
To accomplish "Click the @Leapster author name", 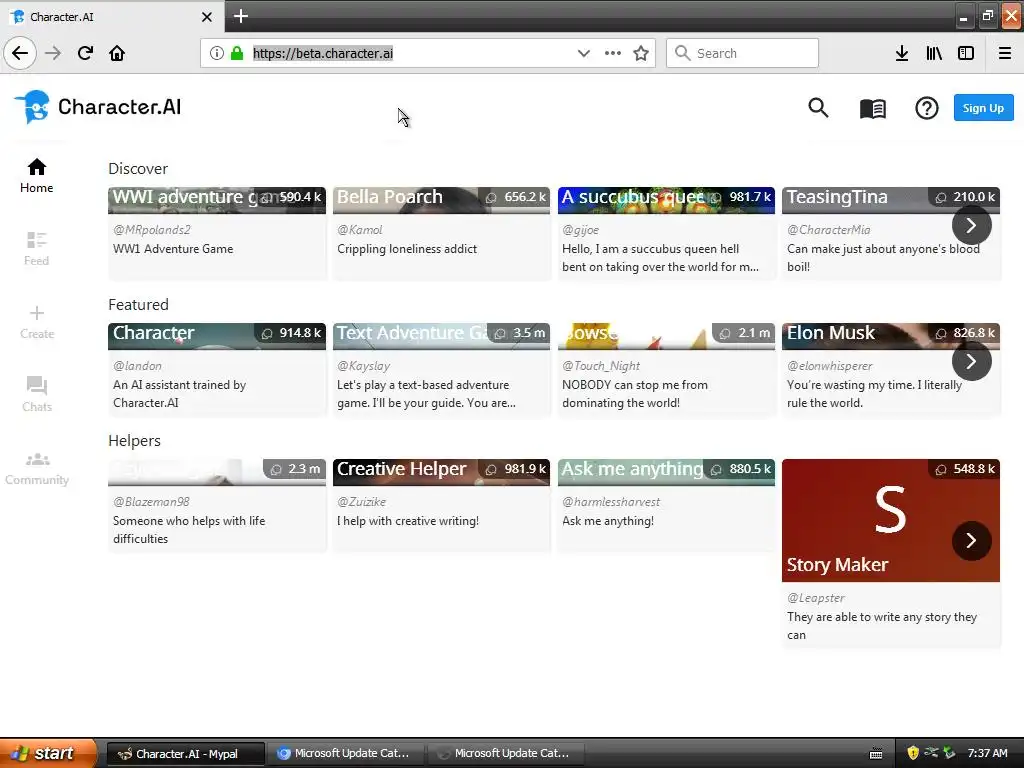I will point(816,598).
